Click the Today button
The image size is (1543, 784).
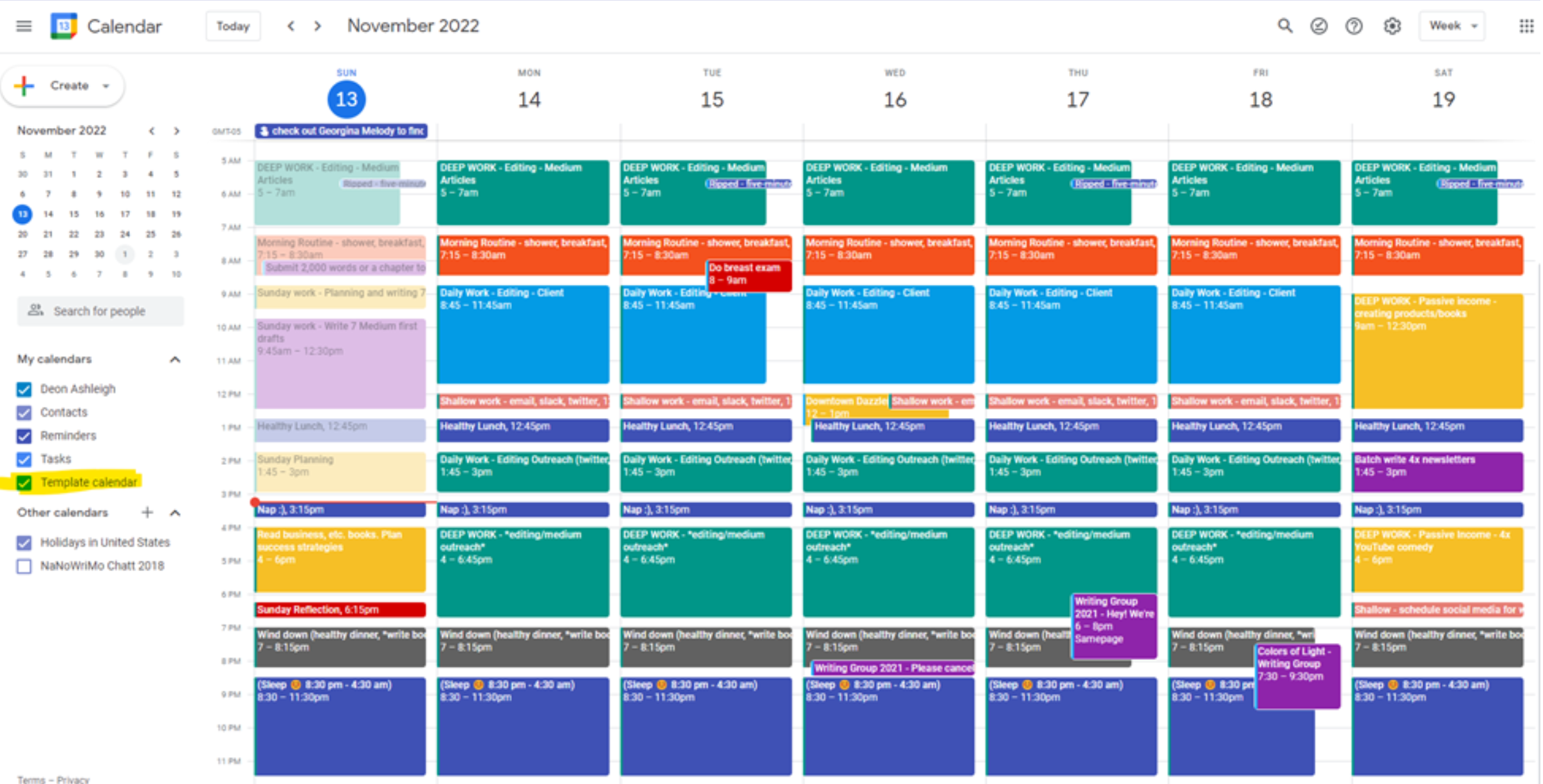pyautogui.click(x=233, y=26)
